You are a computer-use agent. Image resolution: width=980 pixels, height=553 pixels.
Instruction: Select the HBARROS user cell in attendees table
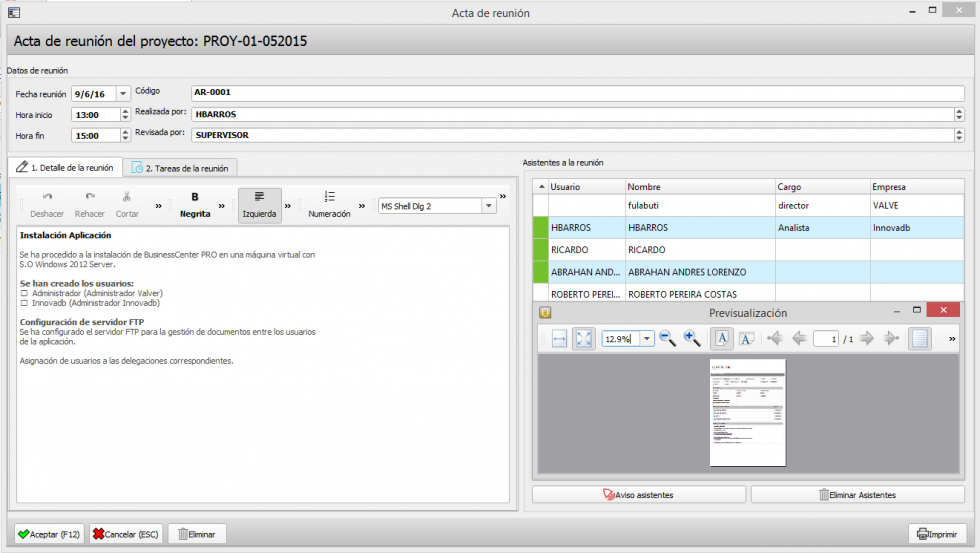click(586, 227)
